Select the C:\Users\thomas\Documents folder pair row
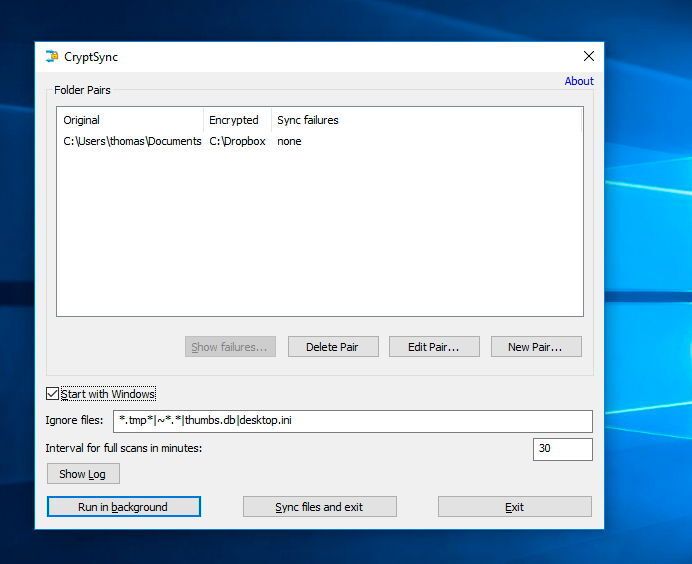This screenshot has height=564, width=692. pyautogui.click(x=132, y=142)
